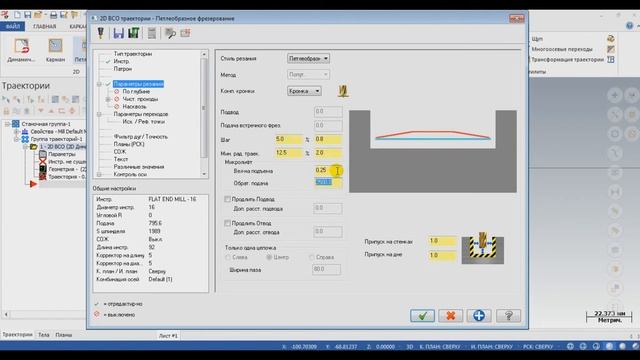The width and height of the screenshot is (640, 360).
Task: Confirm dialog with green checkmark button
Action: 422,316
